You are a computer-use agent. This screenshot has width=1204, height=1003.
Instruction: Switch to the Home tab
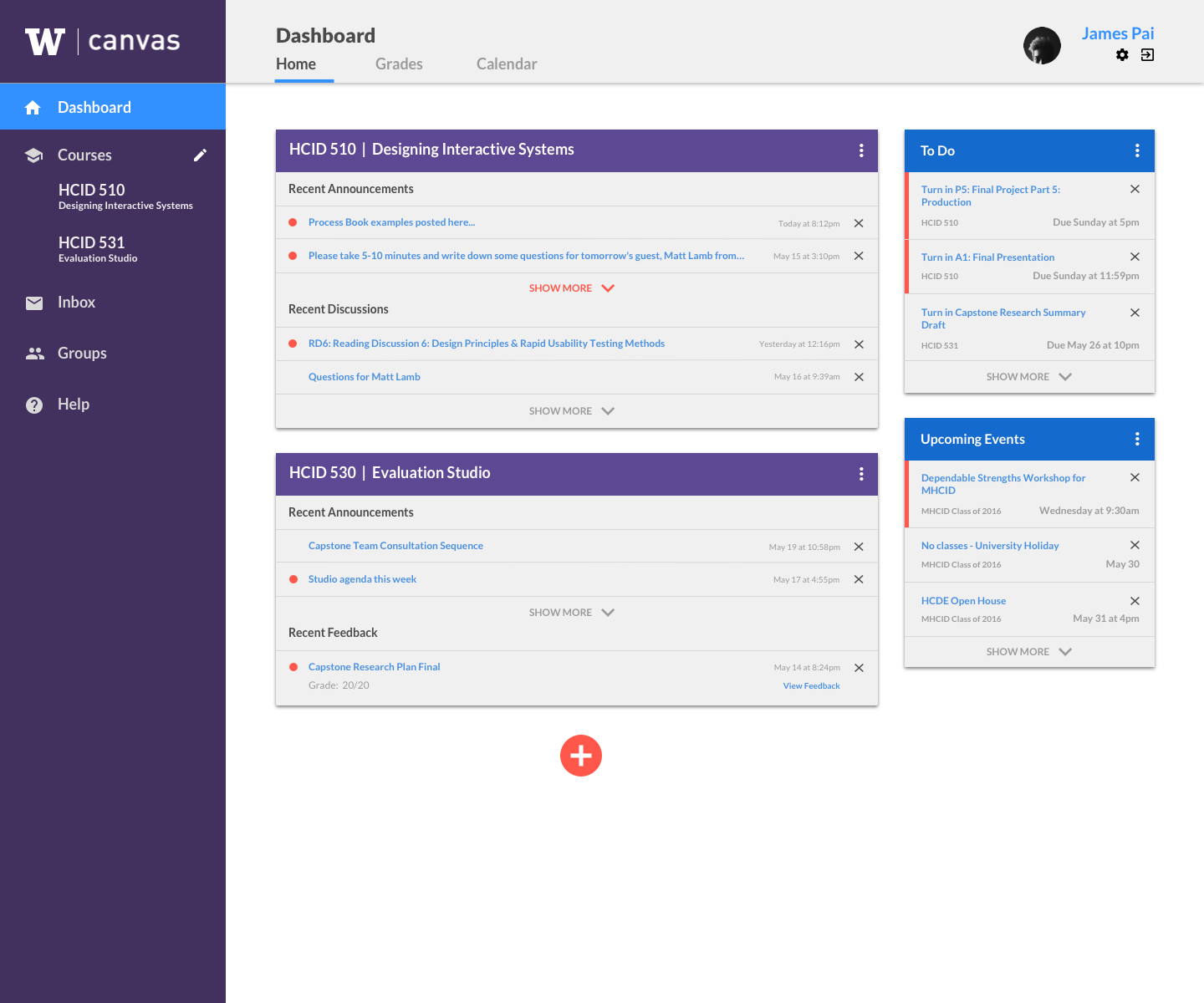(x=296, y=64)
